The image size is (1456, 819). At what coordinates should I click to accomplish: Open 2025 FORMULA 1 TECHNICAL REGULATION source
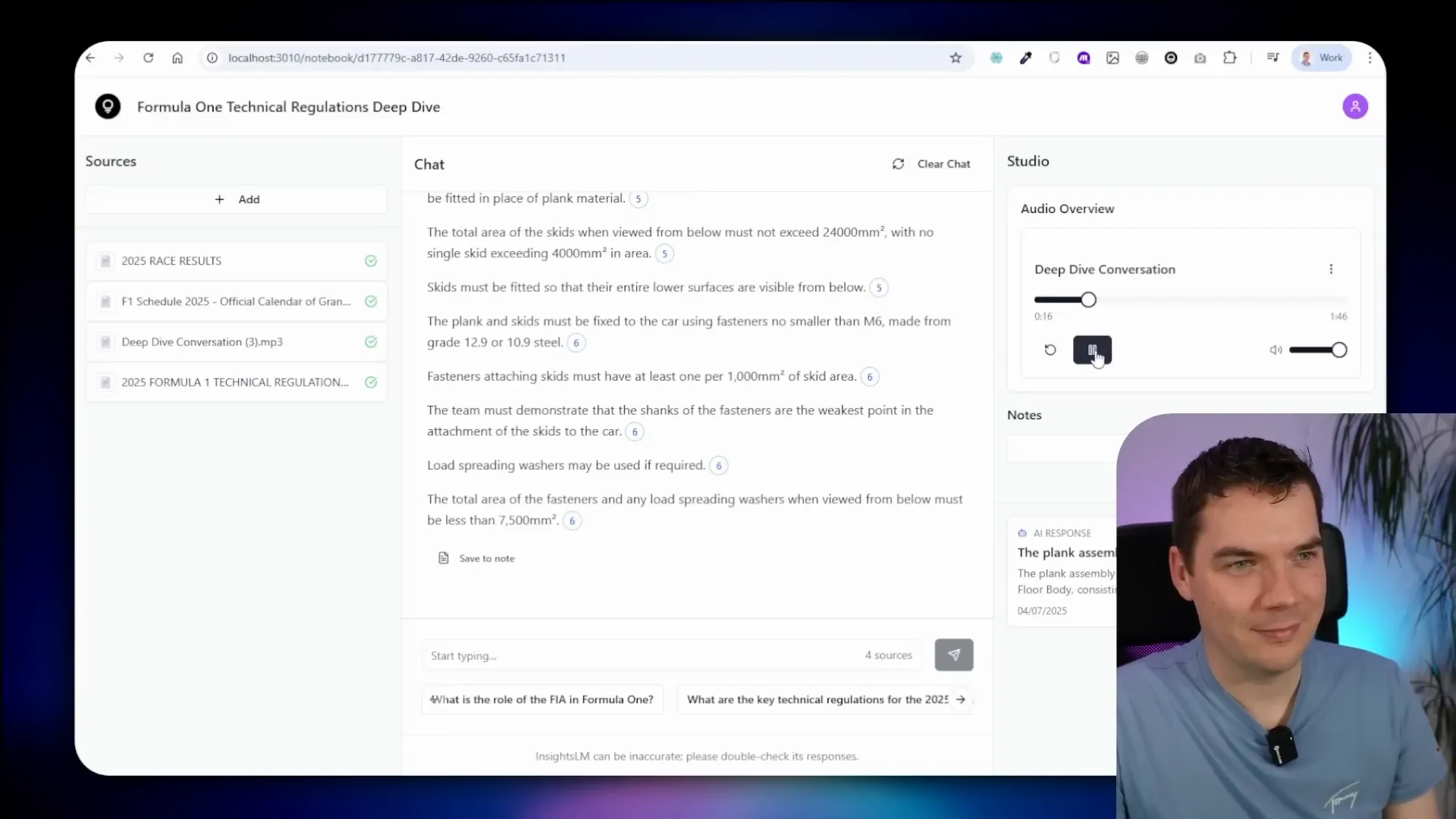(237, 382)
